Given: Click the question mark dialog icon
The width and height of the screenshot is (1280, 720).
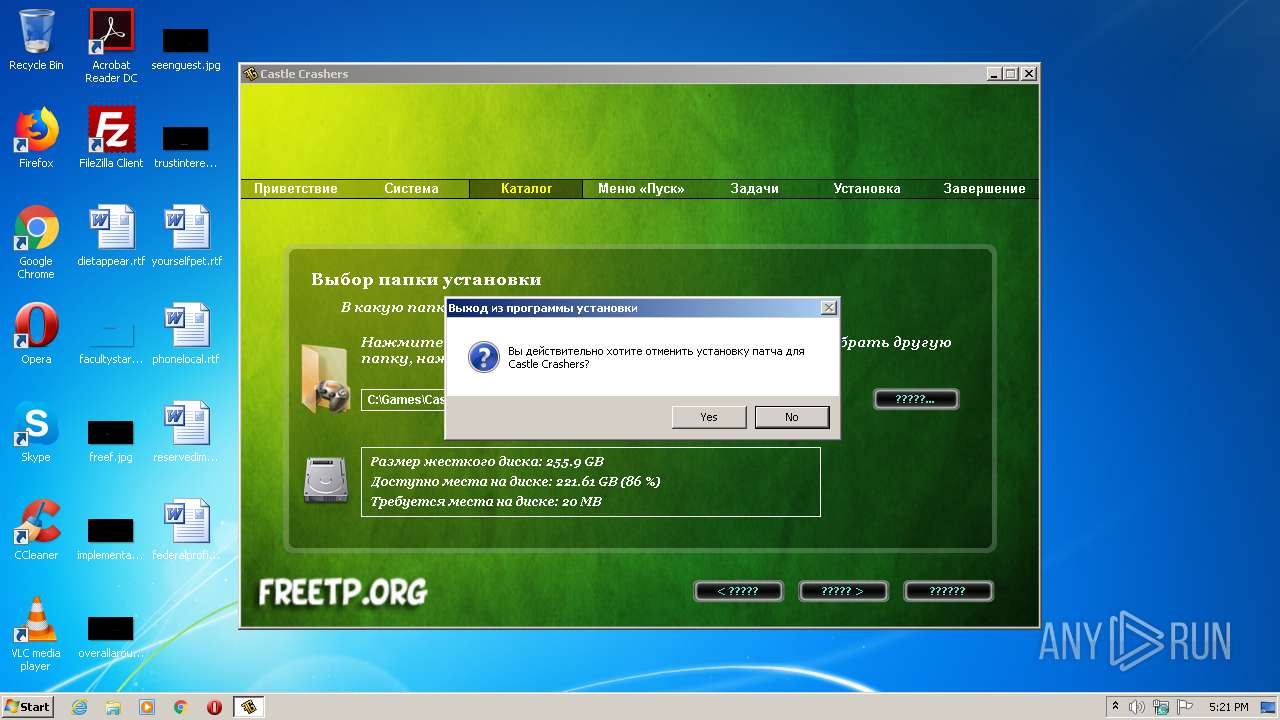Looking at the screenshot, I should point(484,358).
